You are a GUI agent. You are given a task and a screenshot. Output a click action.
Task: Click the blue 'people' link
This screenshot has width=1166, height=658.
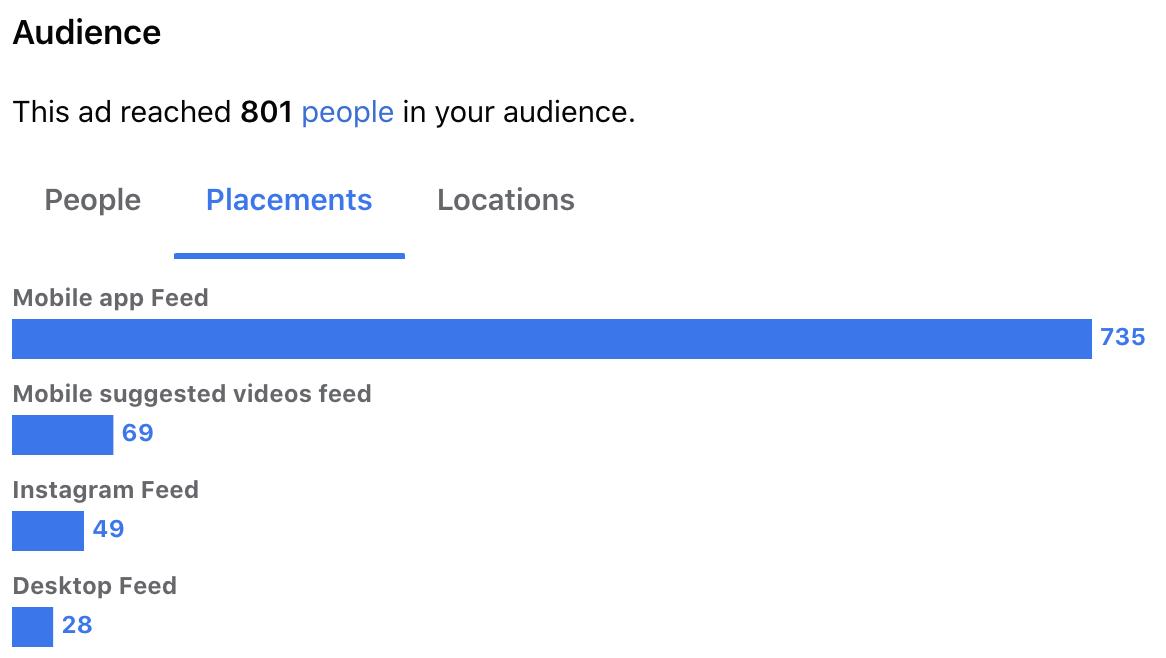(x=347, y=112)
